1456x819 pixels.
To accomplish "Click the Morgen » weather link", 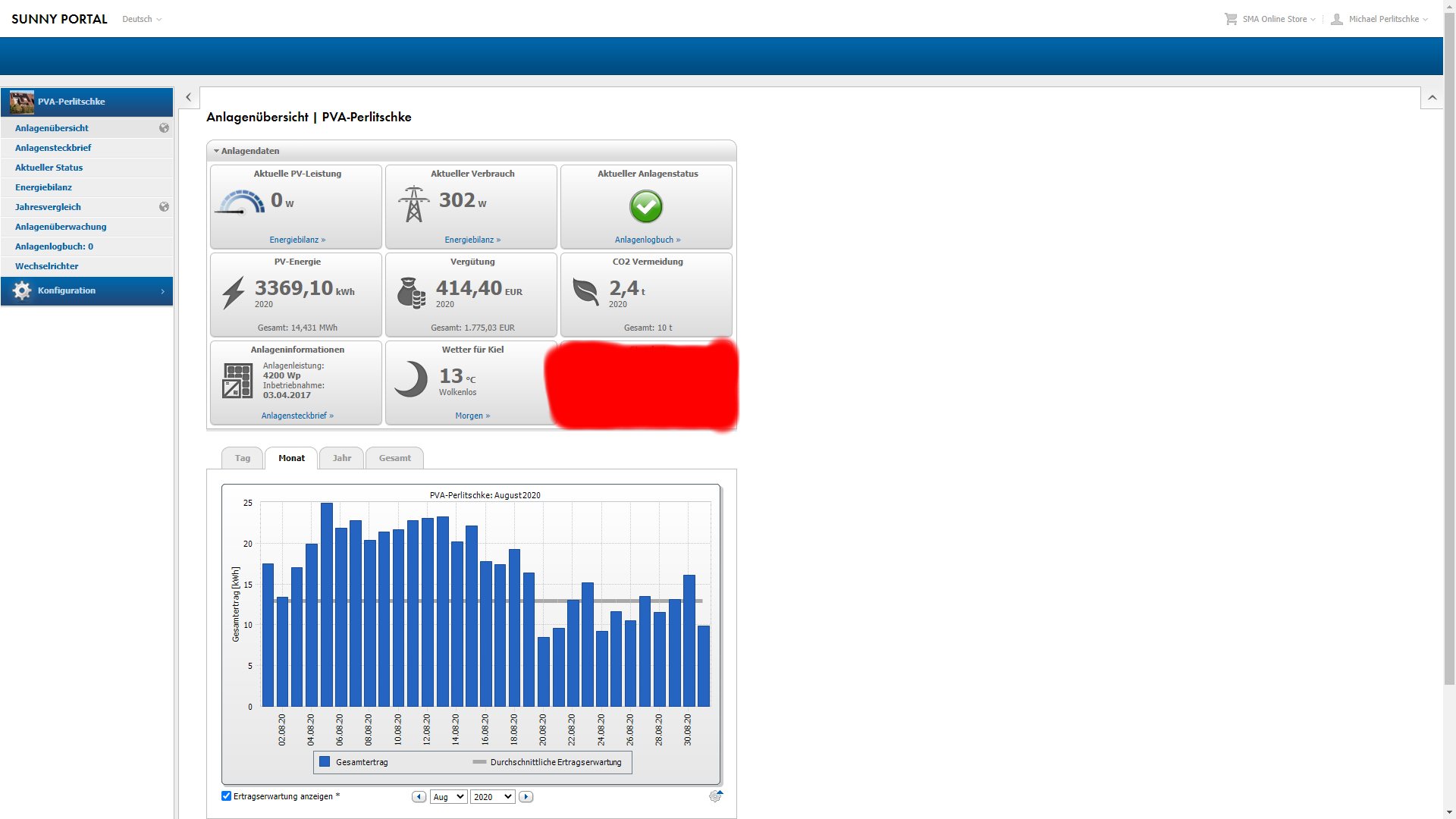I will 472,416.
